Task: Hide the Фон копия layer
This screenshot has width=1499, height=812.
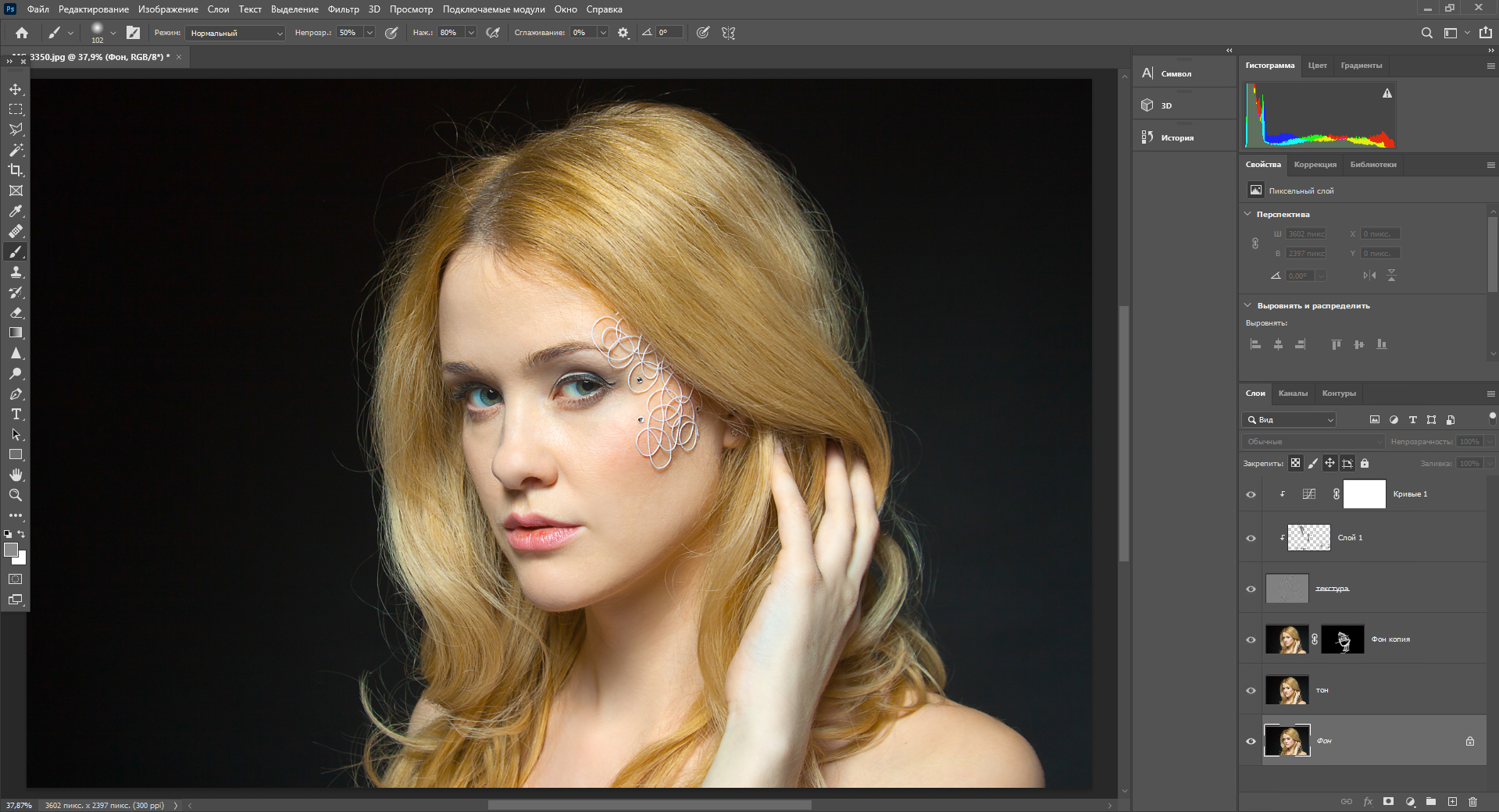Action: point(1251,639)
